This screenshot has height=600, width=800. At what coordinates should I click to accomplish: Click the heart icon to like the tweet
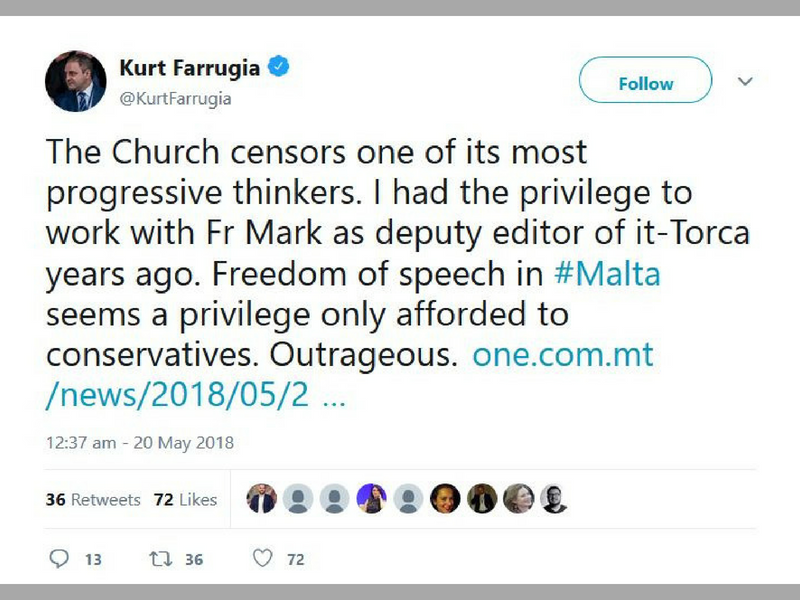pyautogui.click(x=262, y=559)
